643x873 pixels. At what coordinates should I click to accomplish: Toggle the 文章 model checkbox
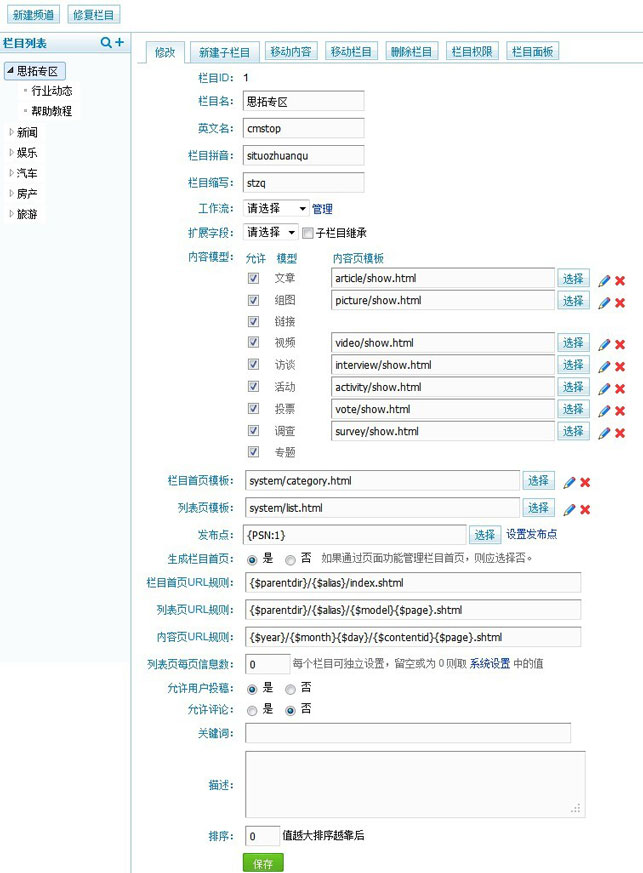click(x=253, y=278)
